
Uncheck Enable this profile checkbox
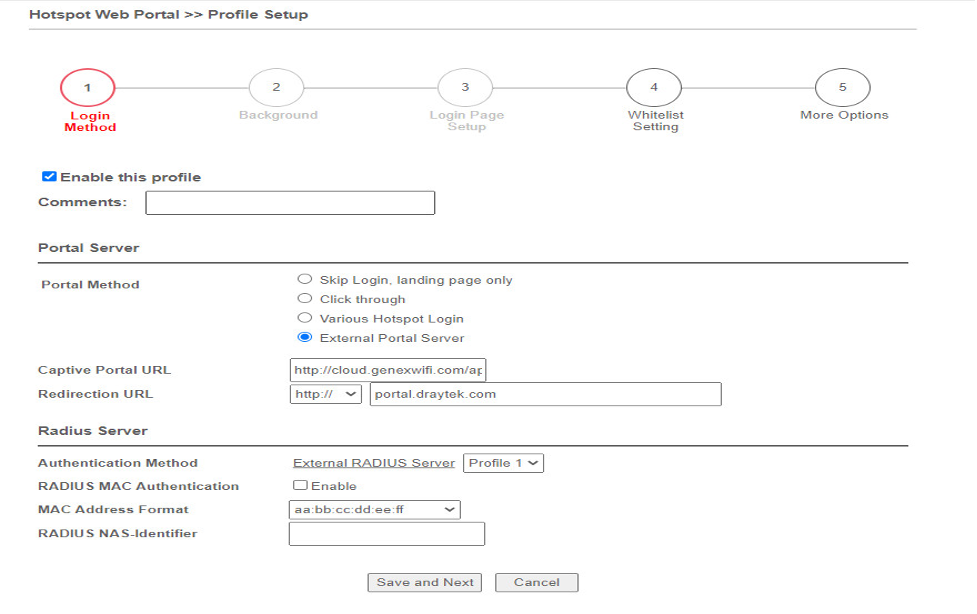point(49,176)
